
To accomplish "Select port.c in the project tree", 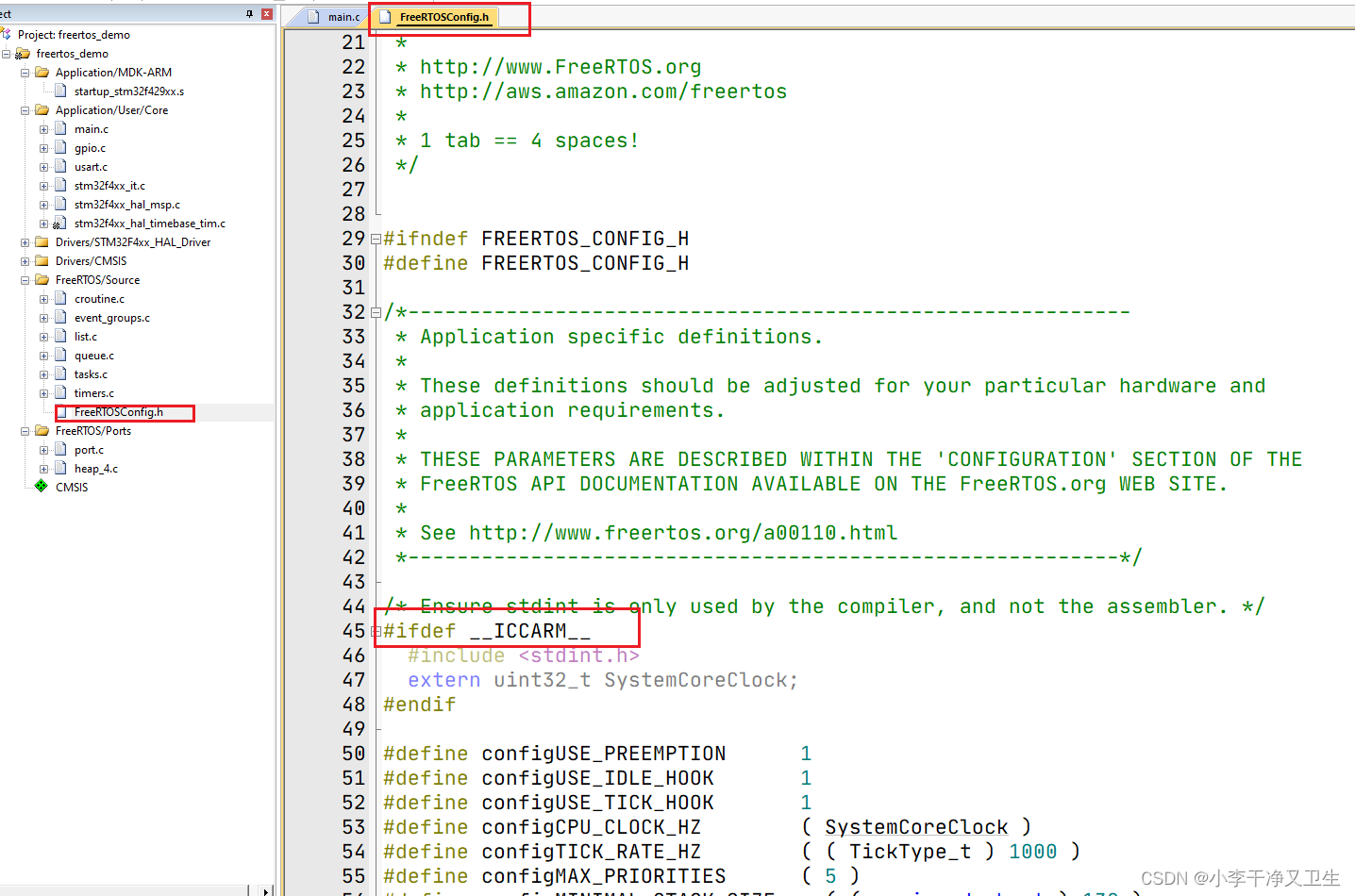I will (90, 450).
